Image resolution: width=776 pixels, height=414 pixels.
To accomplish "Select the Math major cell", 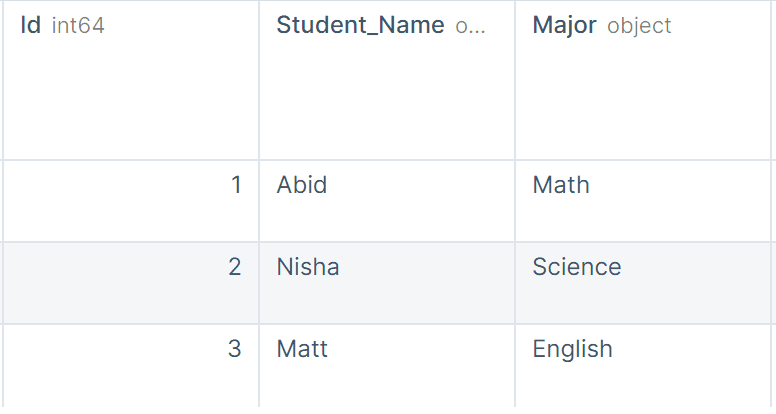I will 643,201.
